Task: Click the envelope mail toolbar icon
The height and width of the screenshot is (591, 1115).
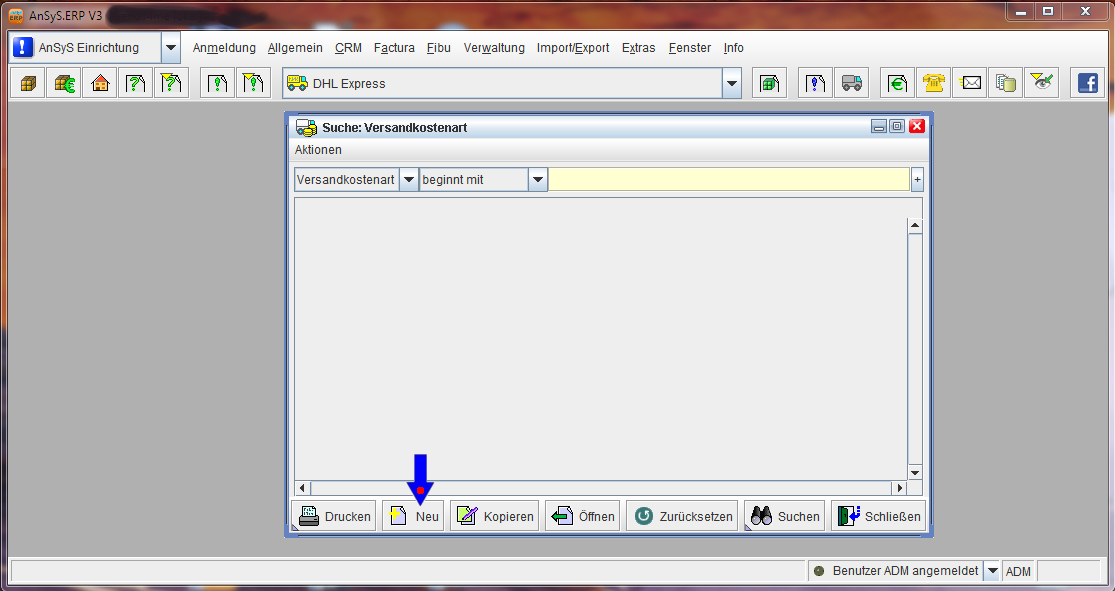Action: pos(970,84)
